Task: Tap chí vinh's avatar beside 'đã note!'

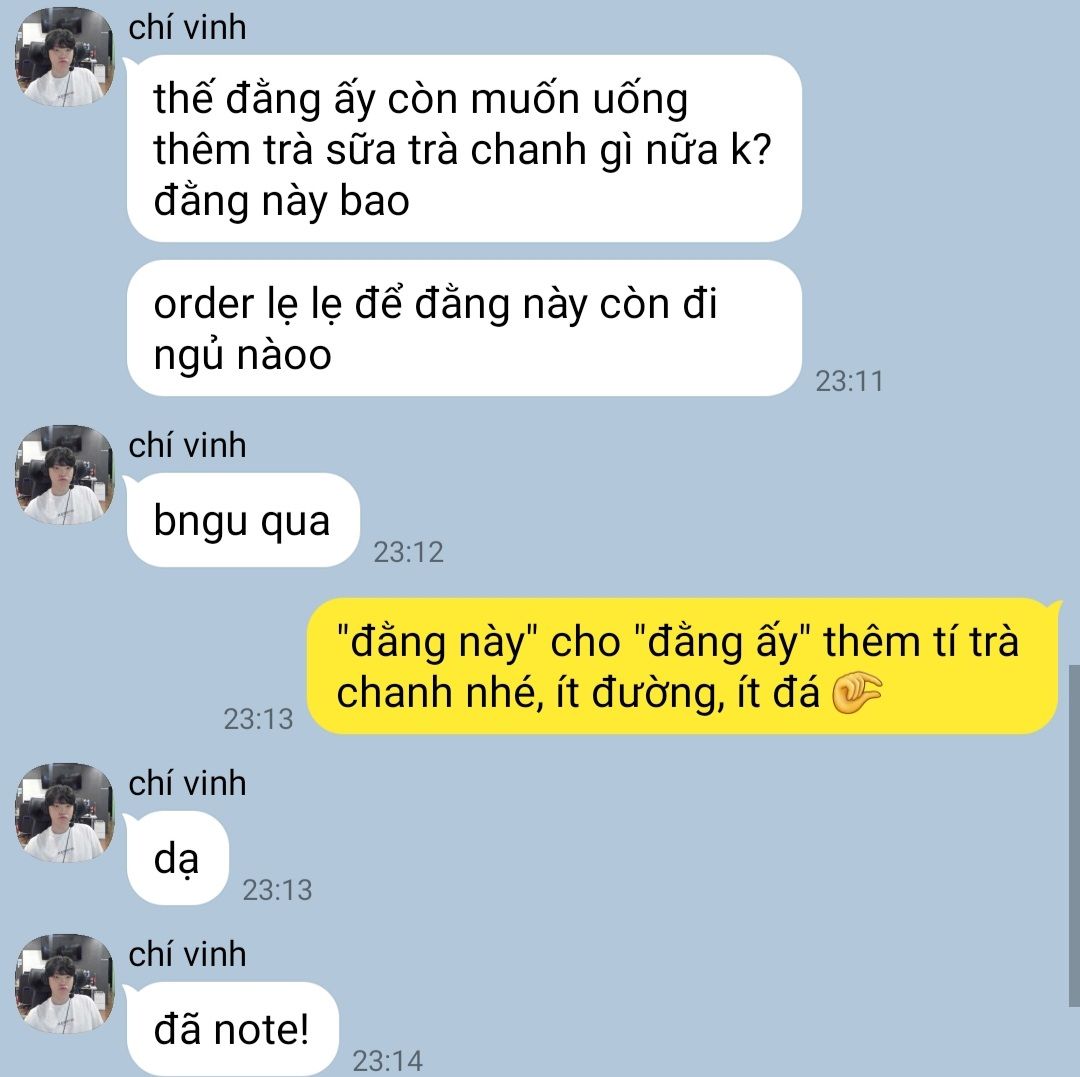Action: 65,983
